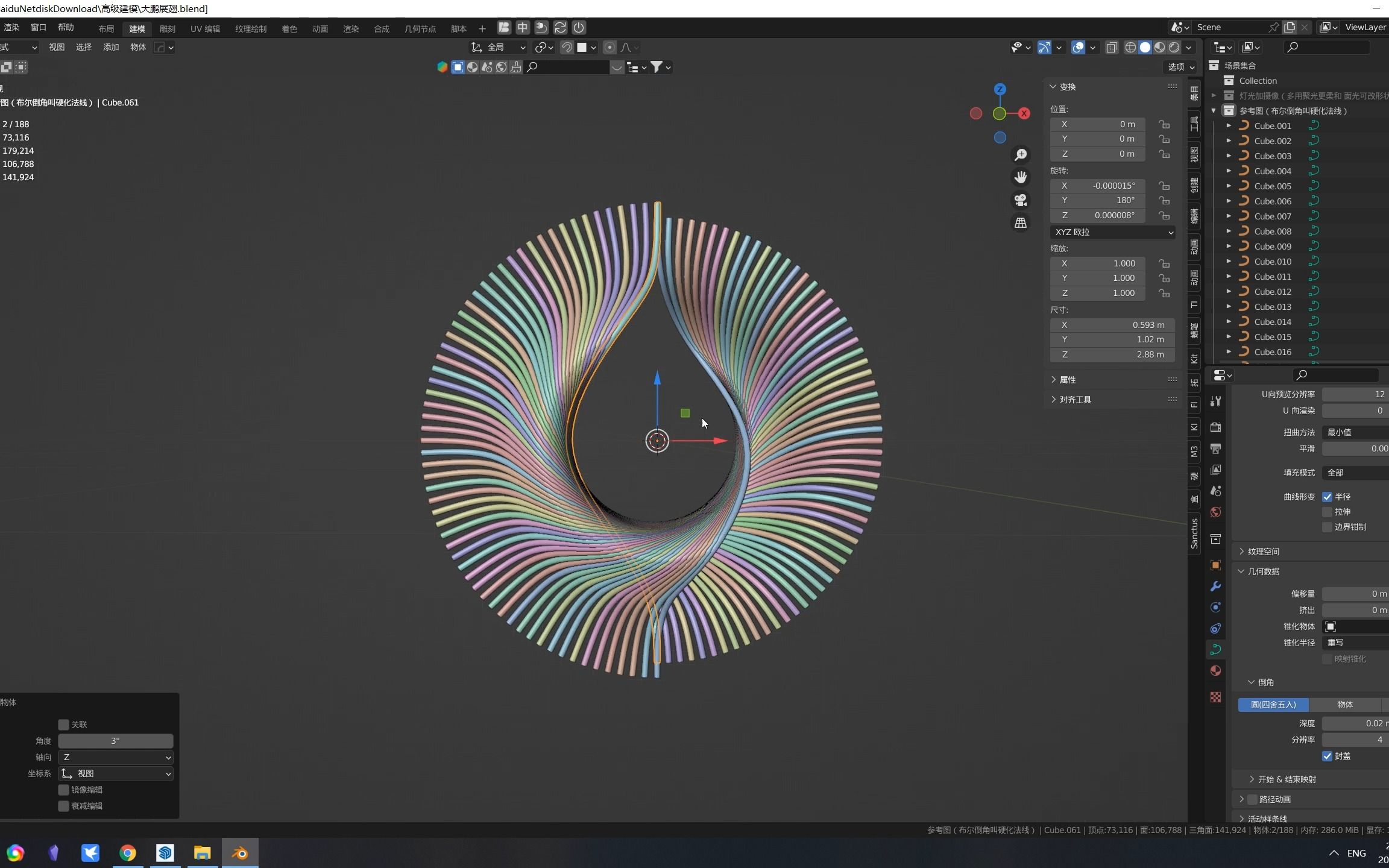Toggle proportional editing icon

pos(609,47)
